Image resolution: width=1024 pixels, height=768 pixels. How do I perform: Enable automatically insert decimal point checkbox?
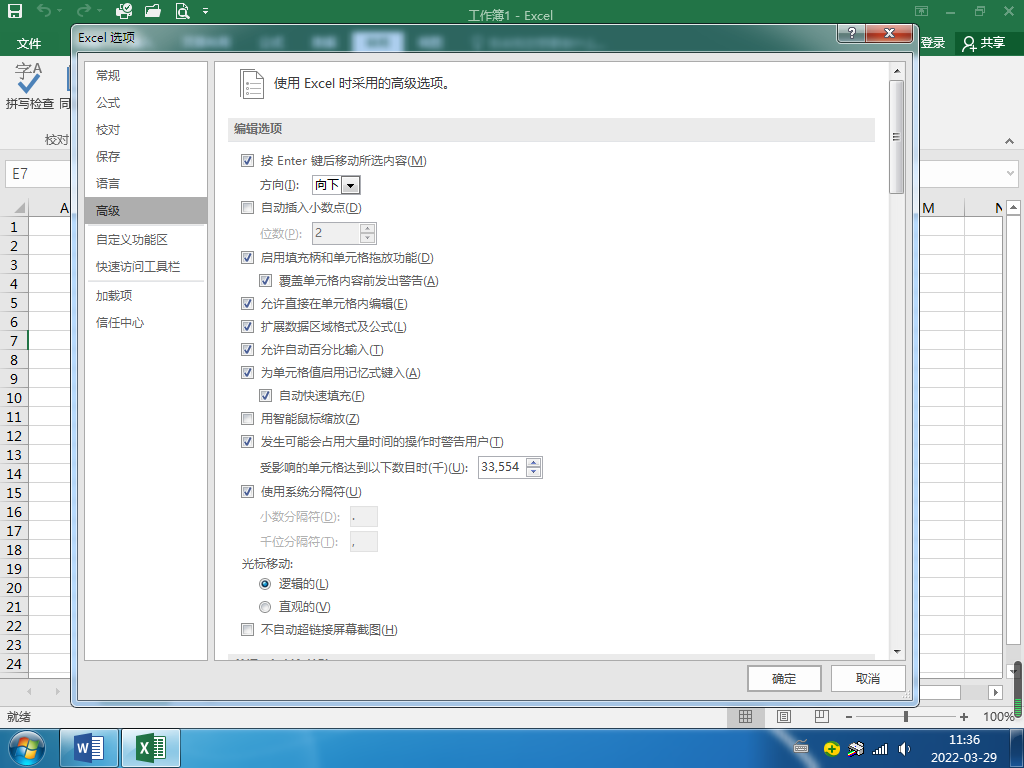pyautogui.click(x=248, y=208)
